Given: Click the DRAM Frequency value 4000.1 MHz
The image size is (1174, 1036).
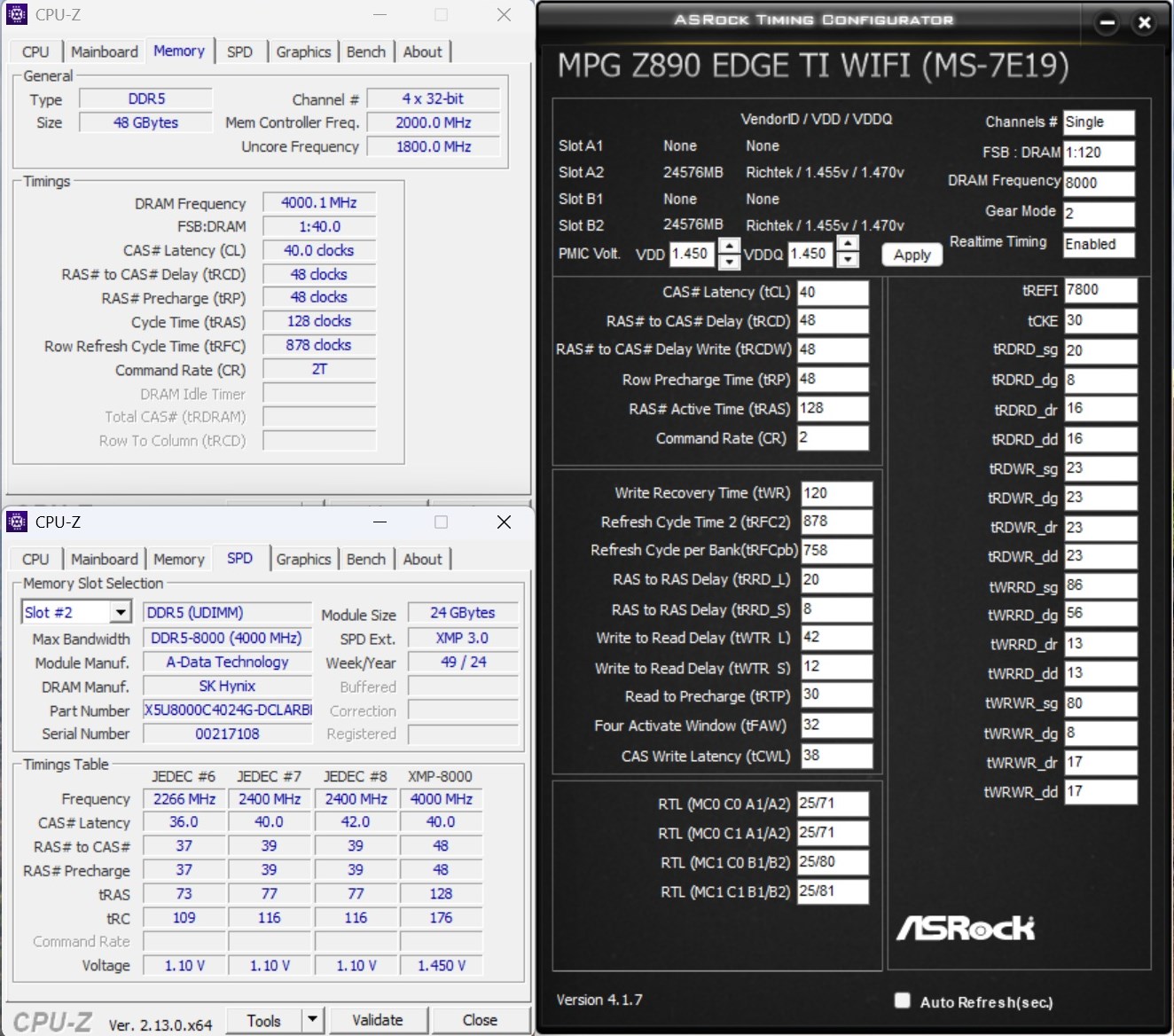Looking at the screenshot, I should coord(319,203).
